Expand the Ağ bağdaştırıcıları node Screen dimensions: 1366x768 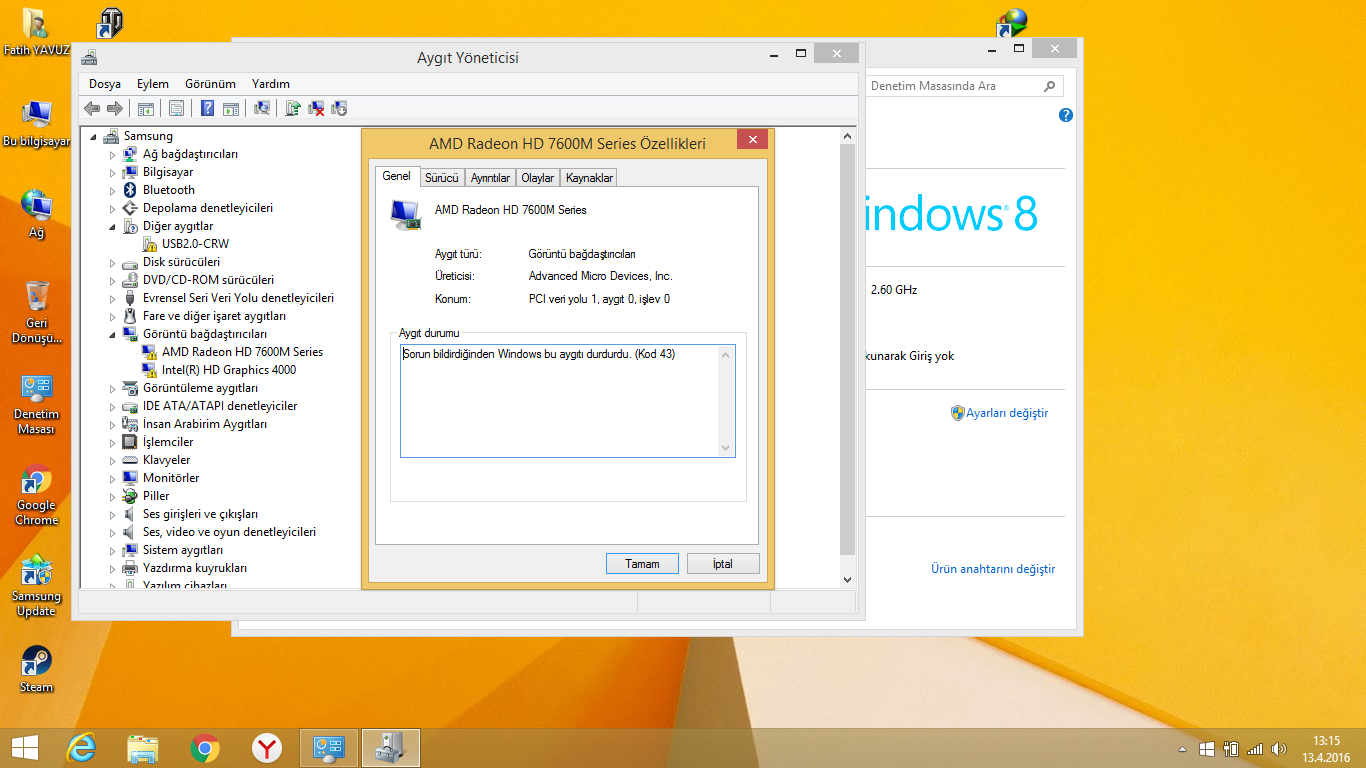pos(113,155)
